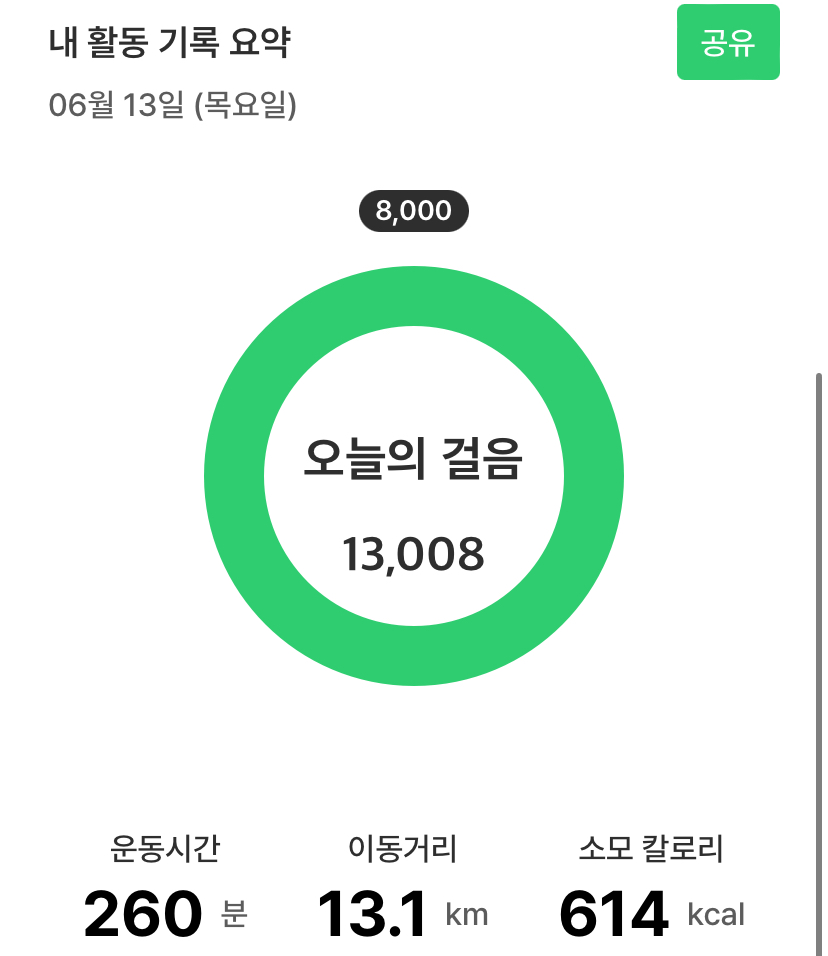This screenshot has height=956, width=828.
Task: Tap the 8,000 step goal badge
Action: click(413, 211)
